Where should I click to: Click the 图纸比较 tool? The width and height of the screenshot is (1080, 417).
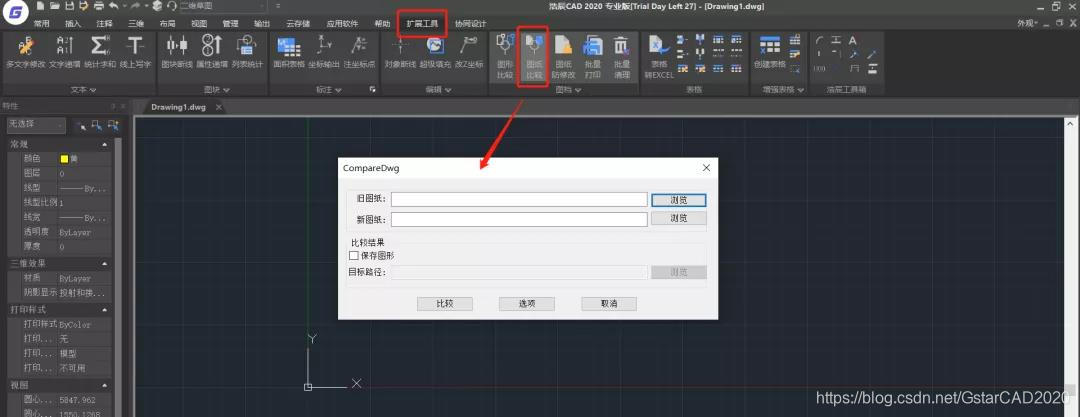tap(534, 57)
